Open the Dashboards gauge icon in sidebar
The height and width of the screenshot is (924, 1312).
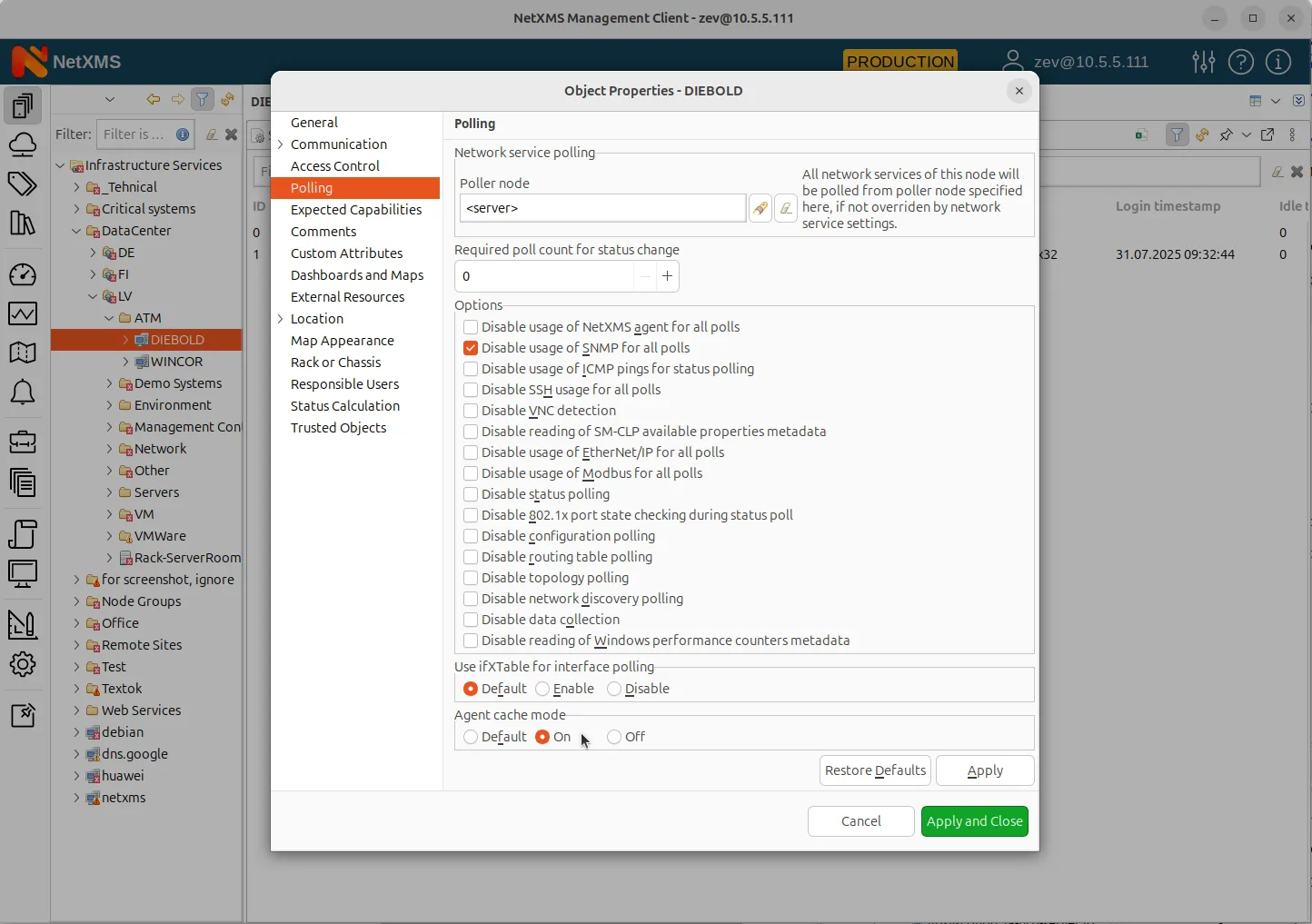23,274
